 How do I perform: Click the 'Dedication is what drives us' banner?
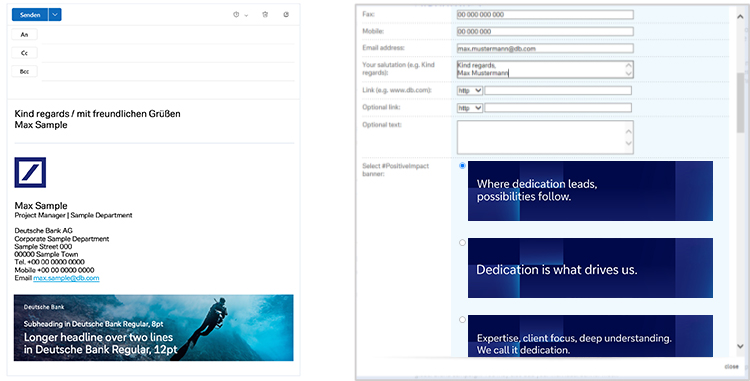tap(590, 268)
